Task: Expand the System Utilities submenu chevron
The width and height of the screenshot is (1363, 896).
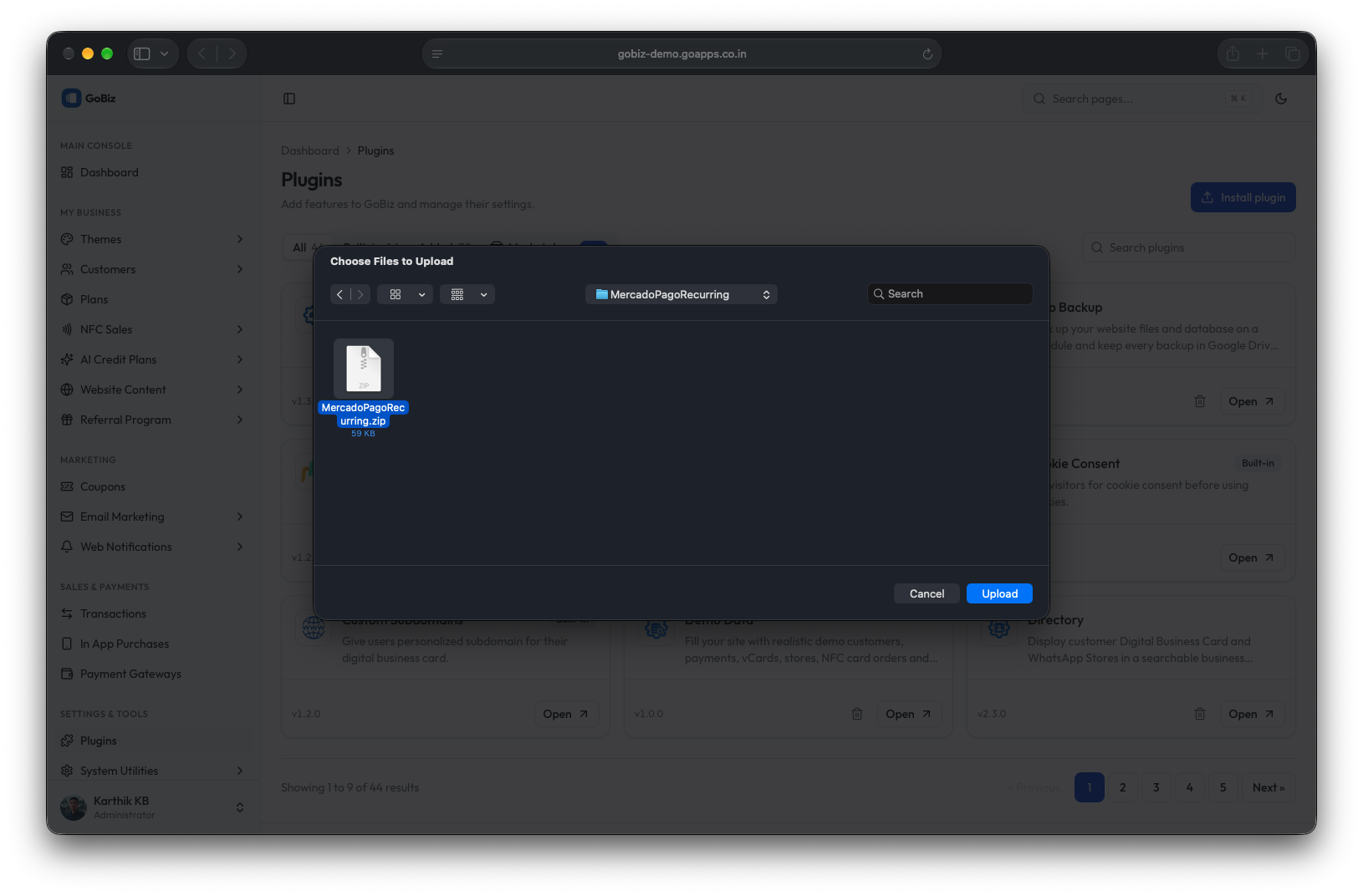Action: [240, 771]
